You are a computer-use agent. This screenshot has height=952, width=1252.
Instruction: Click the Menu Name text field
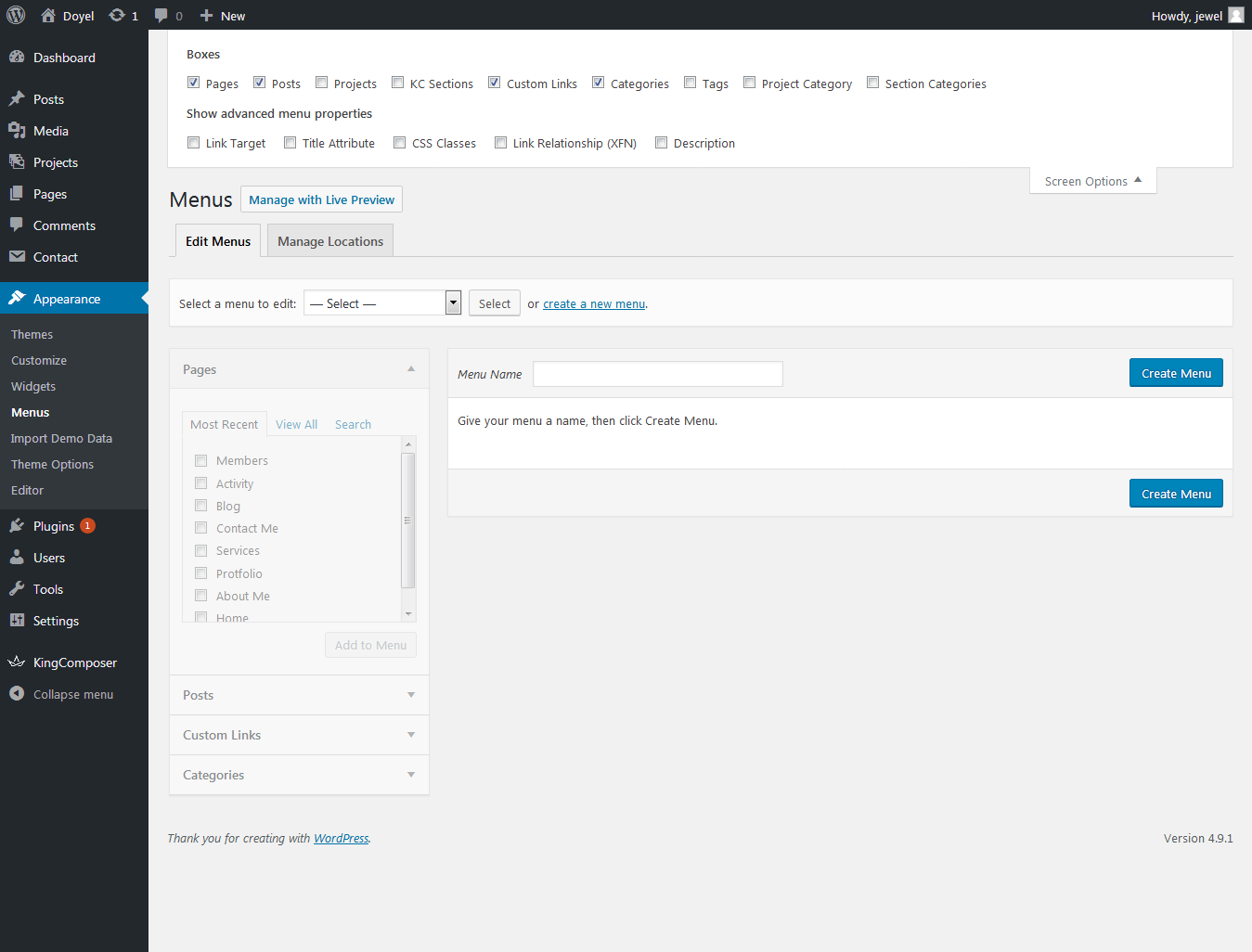[x=658, y=374]
